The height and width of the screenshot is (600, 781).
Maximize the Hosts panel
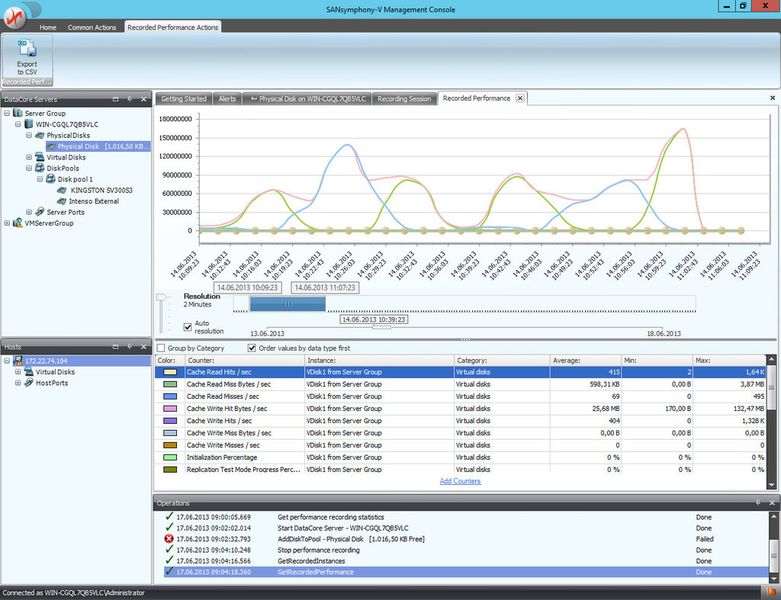(116, 347)
